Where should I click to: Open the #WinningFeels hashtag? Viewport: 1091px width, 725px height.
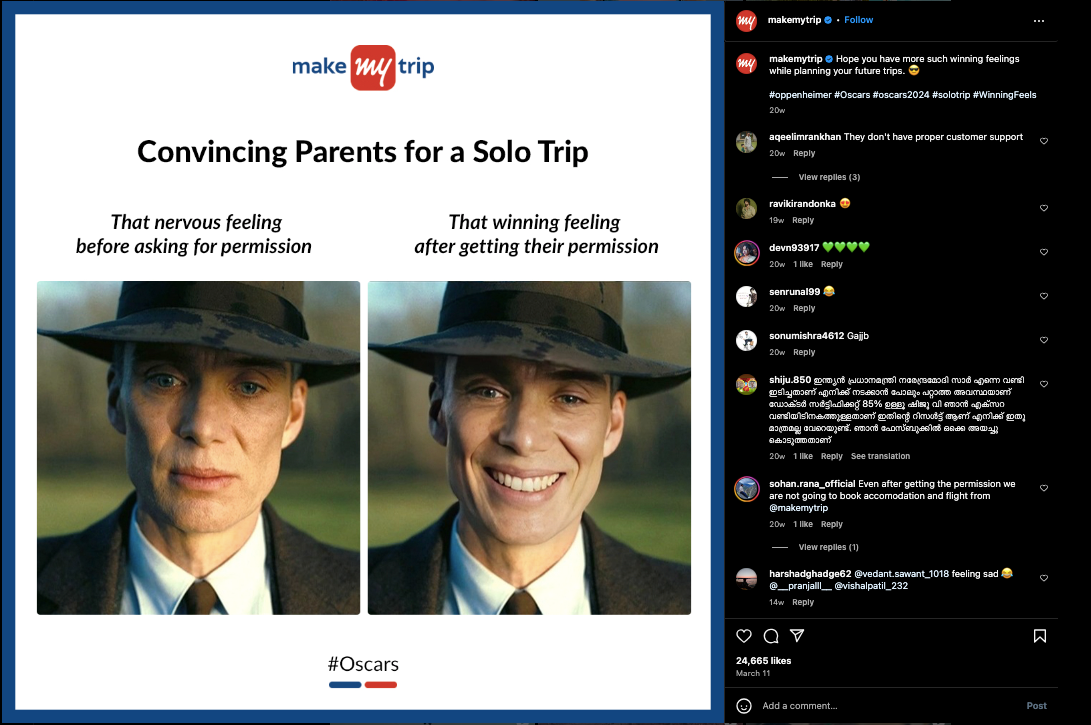coord(1004,95)
